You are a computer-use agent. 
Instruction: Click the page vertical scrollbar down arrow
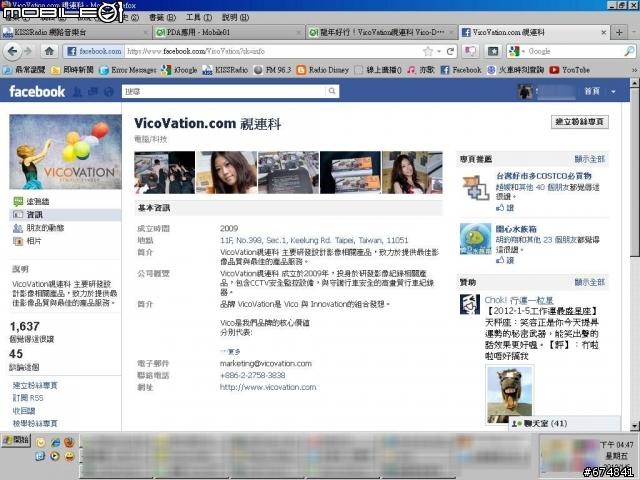[x=634, y=426]
